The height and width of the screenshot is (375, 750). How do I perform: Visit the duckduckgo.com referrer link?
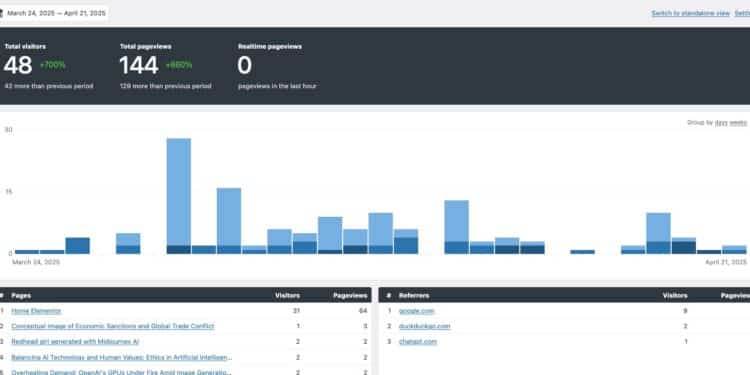424,326
